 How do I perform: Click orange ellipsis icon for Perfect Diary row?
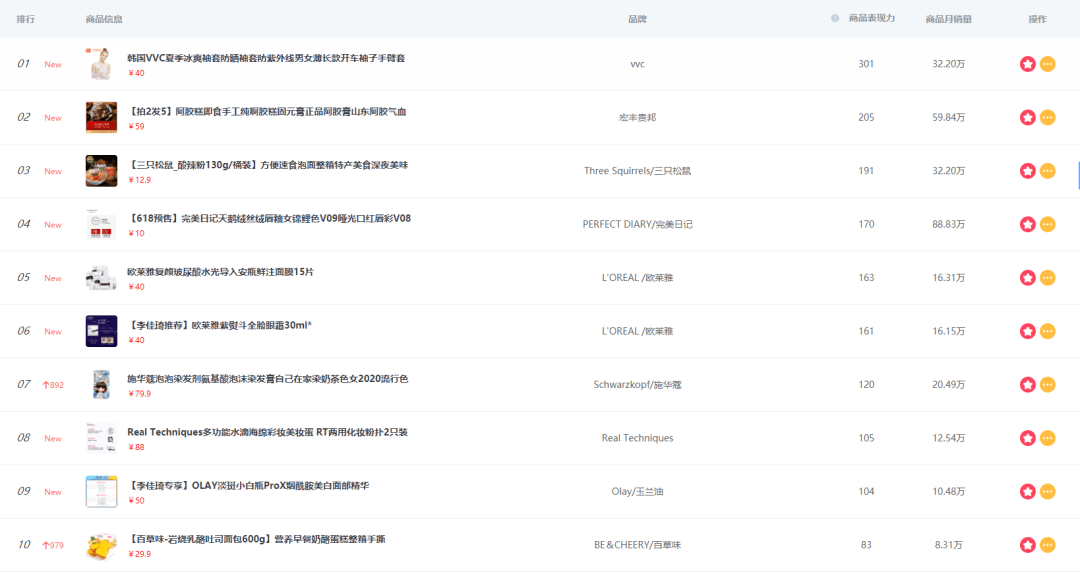[1047, 225]
